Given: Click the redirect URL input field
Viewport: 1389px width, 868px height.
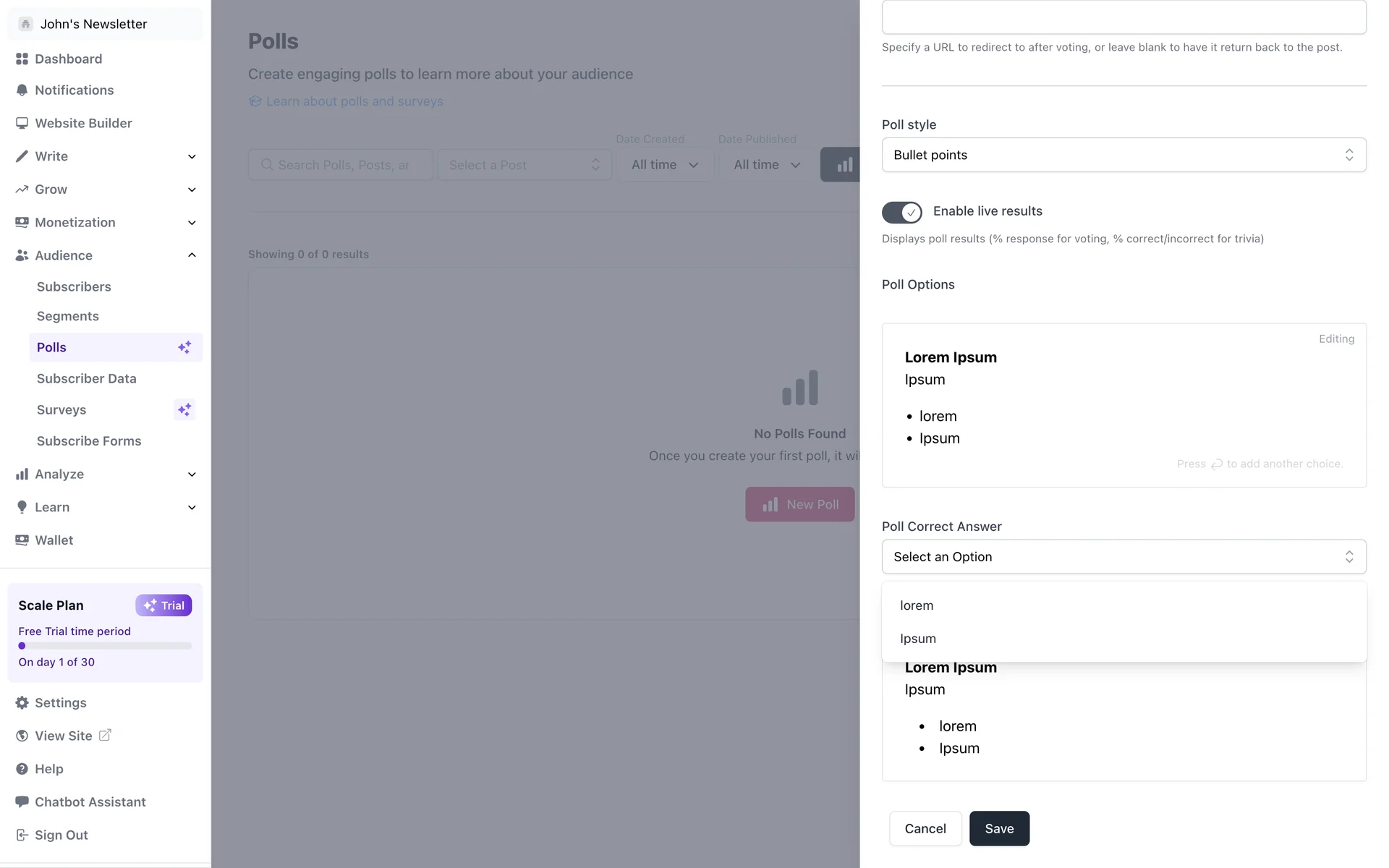Looking at the screenshot, I should (1123, 17).
